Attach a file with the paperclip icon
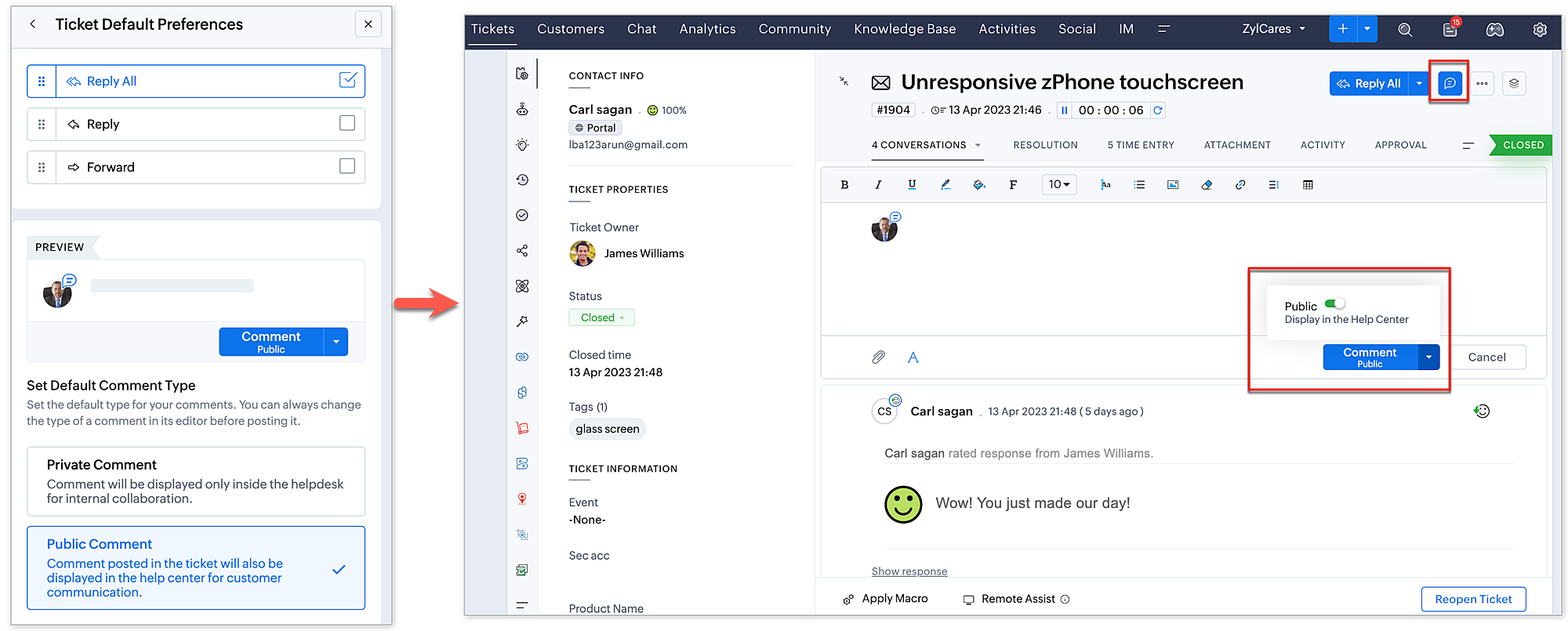The width and height of the screenshot is (1568, 631). coord(879,357)
